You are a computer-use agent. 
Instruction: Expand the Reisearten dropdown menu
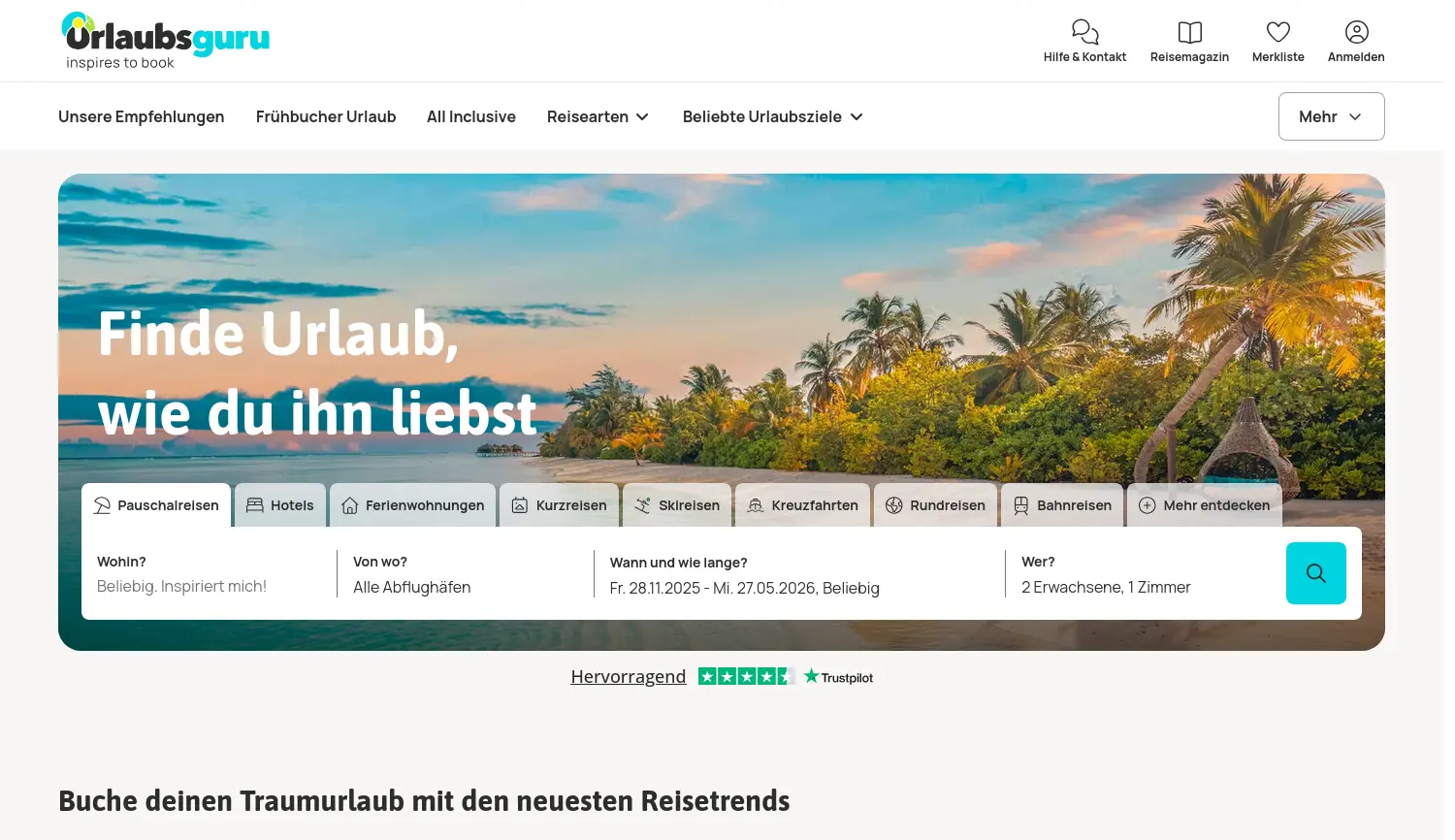click(x=598, y=116)
